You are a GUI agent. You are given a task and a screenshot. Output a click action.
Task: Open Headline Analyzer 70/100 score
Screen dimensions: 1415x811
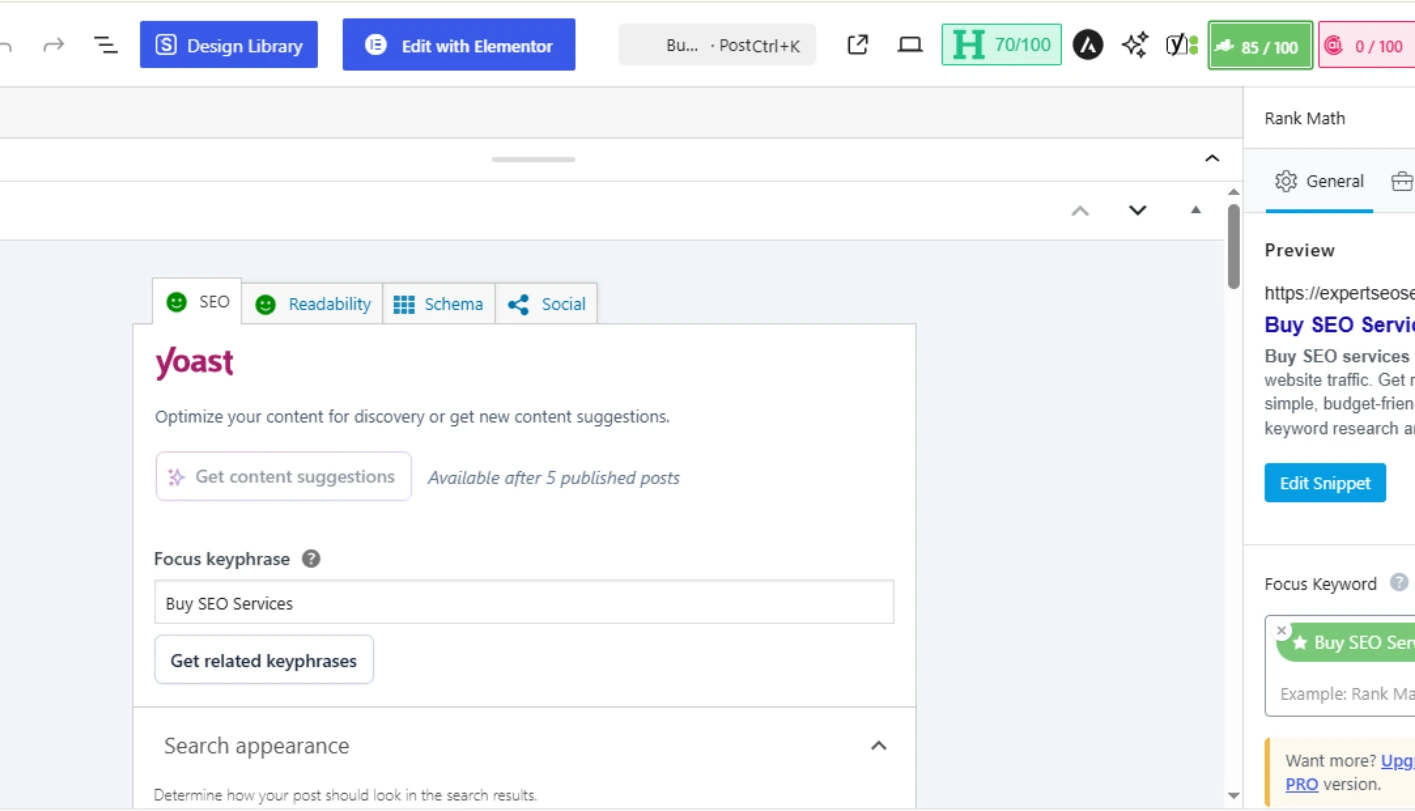(1001, 45)
